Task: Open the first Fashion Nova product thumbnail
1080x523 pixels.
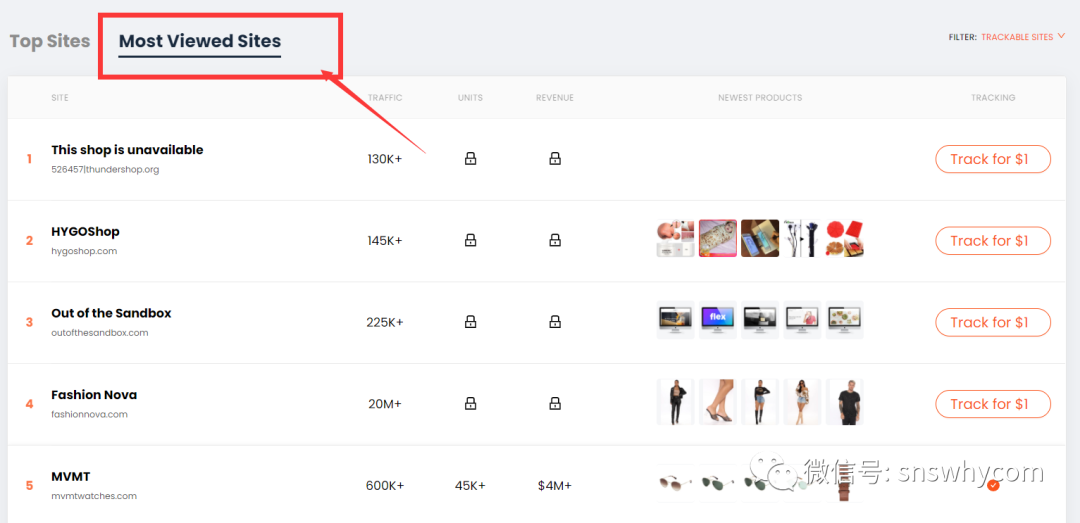Action: 676,402
